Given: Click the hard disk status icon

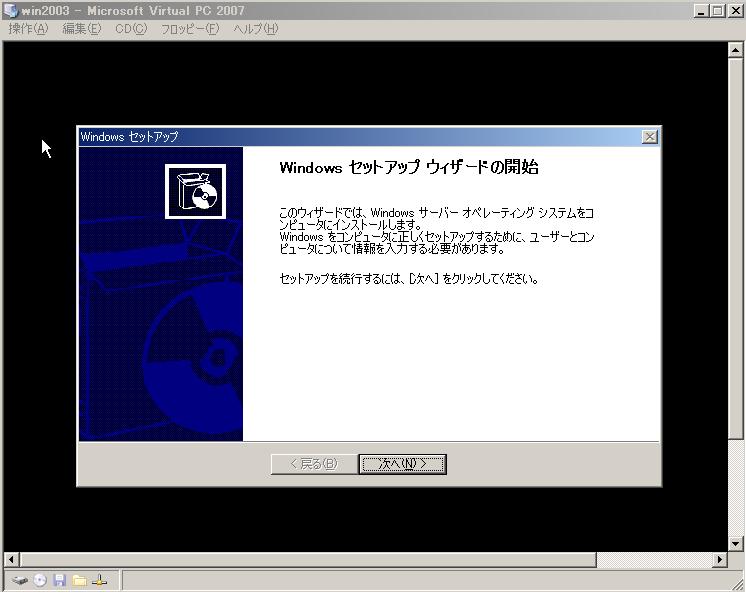Looking at the screenshot, I should coord(20,581).
